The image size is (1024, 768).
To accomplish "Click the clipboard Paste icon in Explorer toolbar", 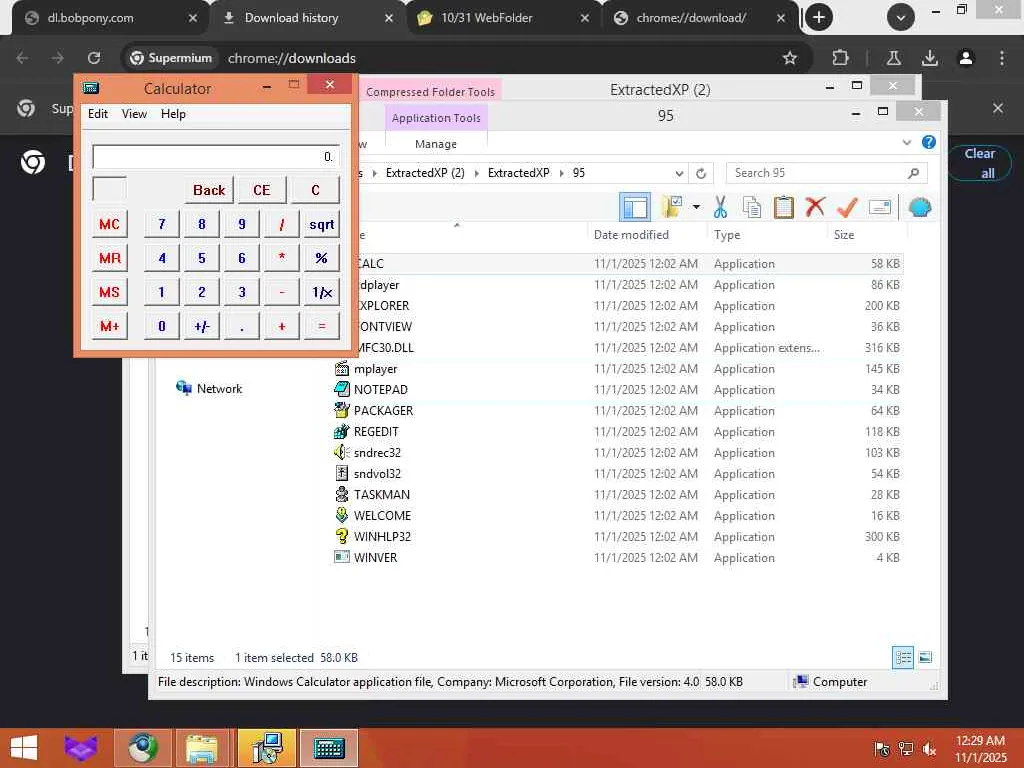I will [x=784, y=208].
